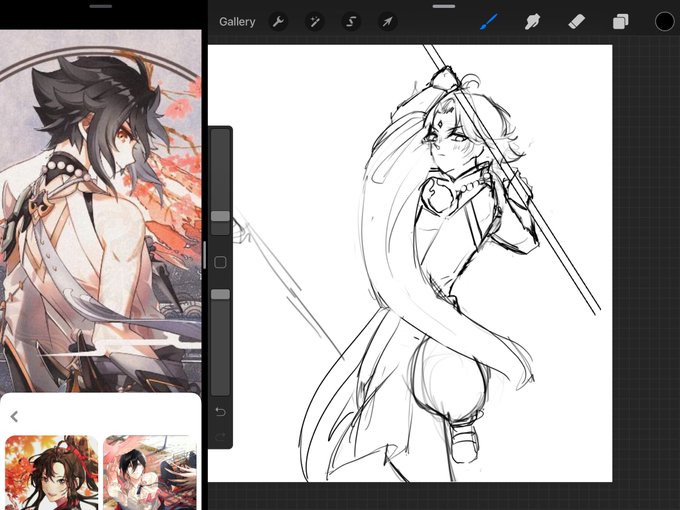Click the brush size slider handle
Viewport: 680px width, 510px height.
220,216
